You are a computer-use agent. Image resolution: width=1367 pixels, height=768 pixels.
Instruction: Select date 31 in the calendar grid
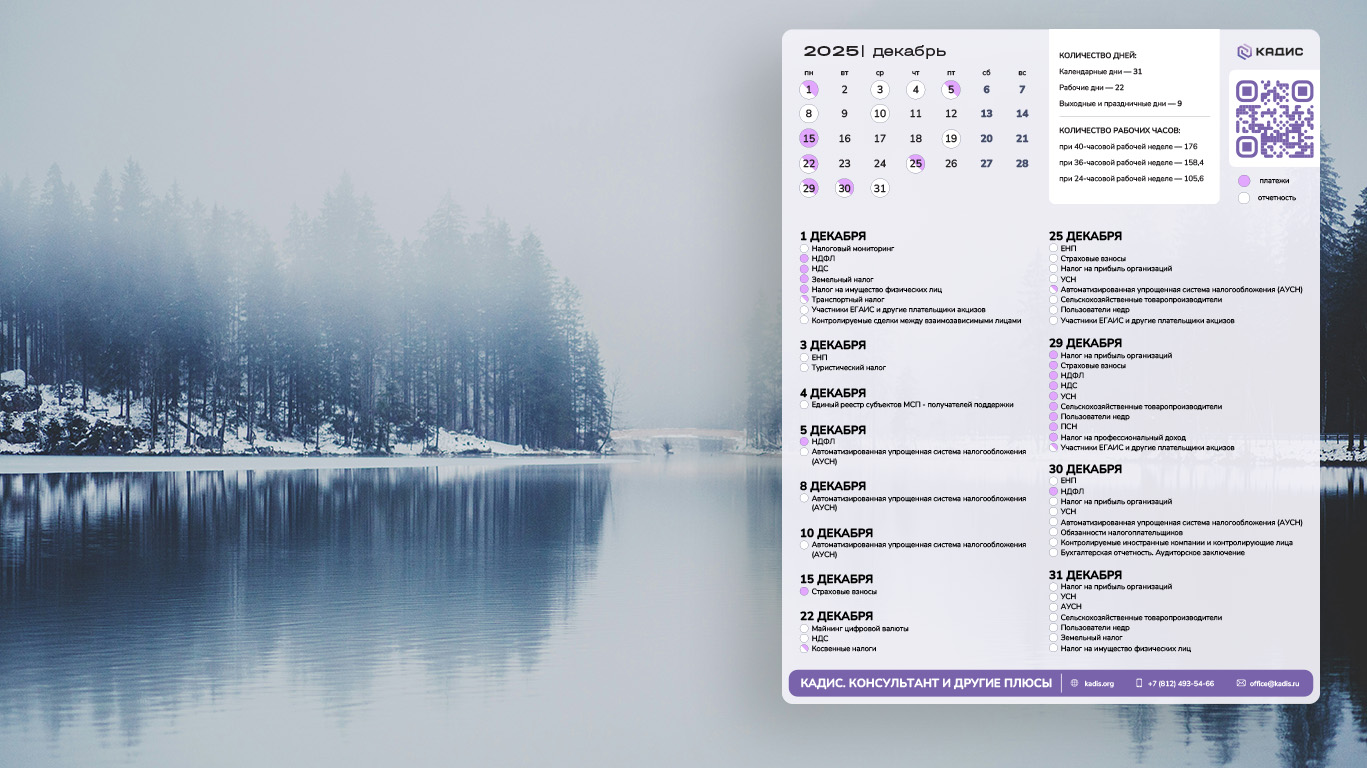point(880,188)
